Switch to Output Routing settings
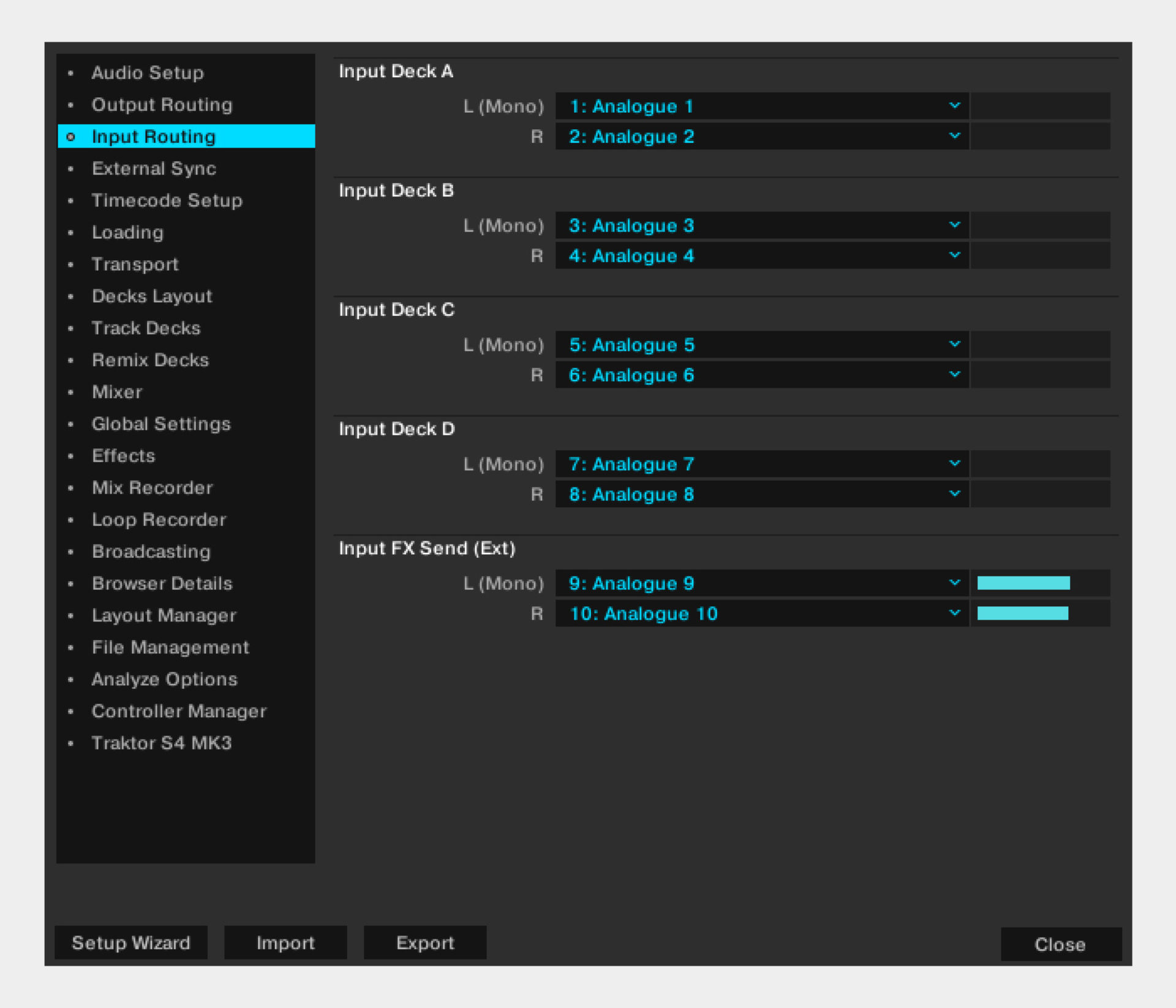Screen dimensions: 1176x1008 tap(162, 105)
